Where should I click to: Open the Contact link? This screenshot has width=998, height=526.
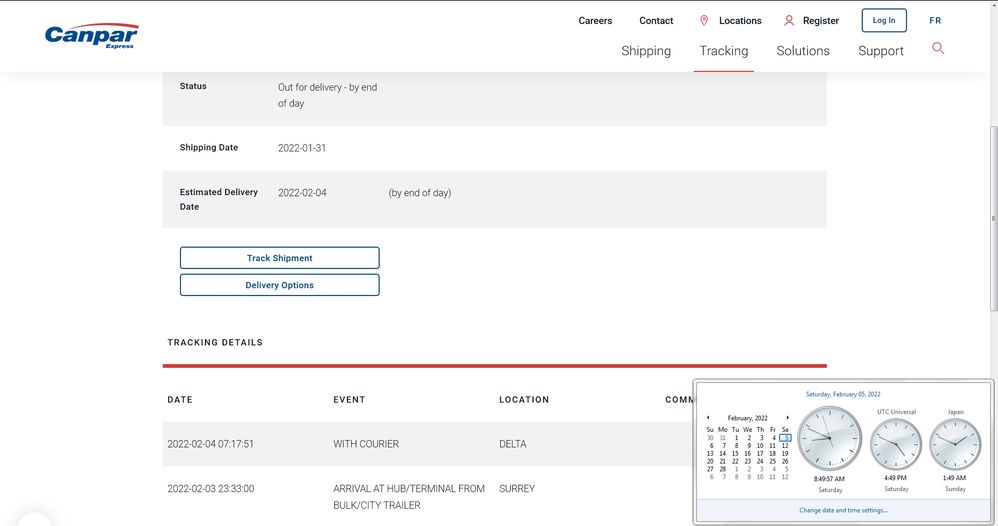point(656,21)
